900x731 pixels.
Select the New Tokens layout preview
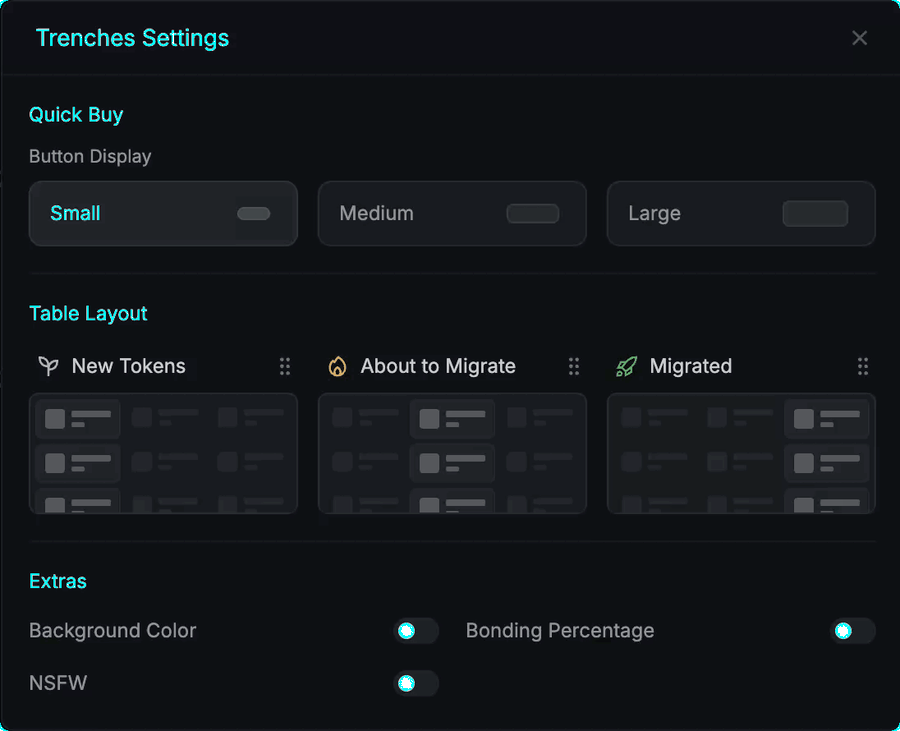tap(163, 453)
